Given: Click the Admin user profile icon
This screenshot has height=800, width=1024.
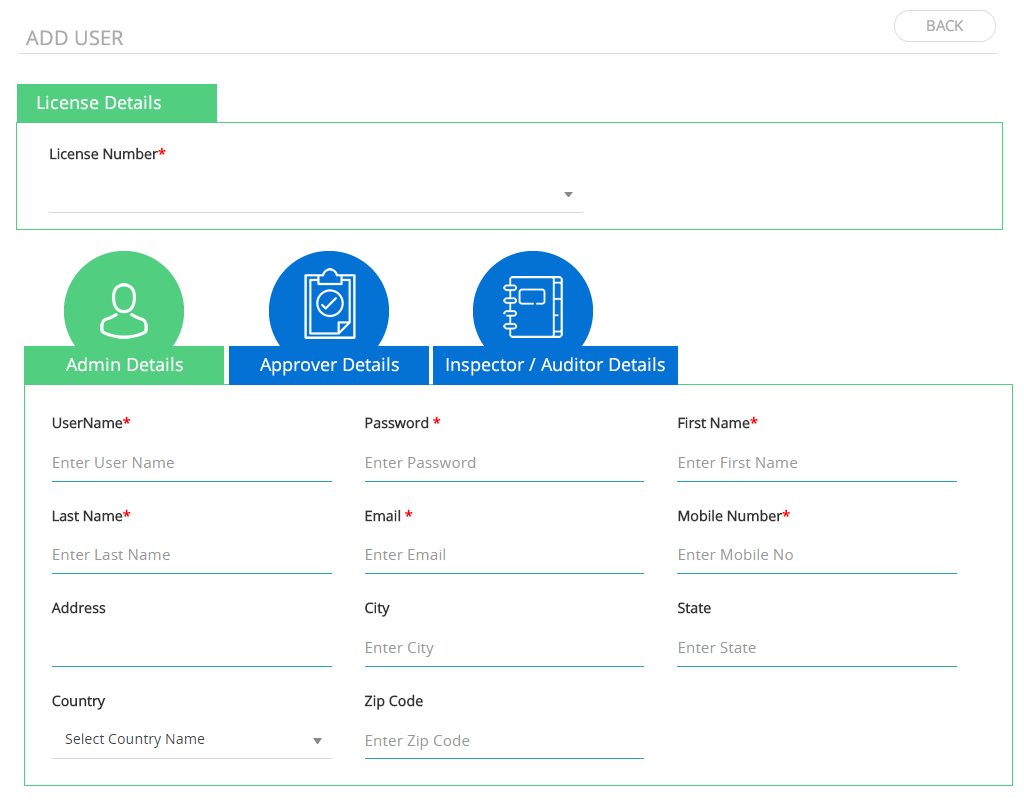Looking at the screenshot, I should (x=124, y=311).
